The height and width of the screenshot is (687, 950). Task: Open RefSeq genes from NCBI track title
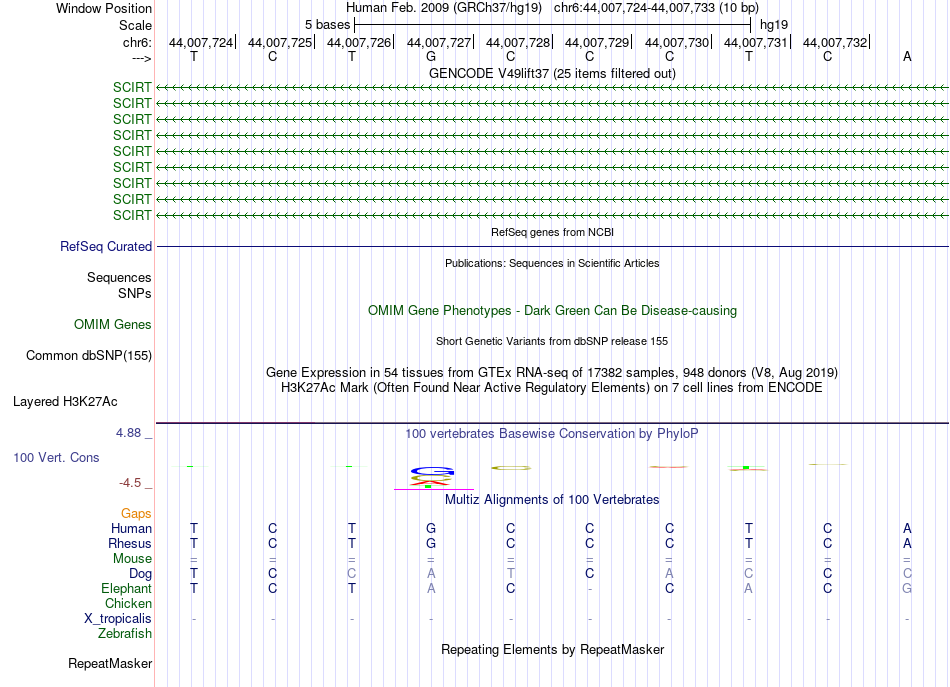click(x=552, y=232)
